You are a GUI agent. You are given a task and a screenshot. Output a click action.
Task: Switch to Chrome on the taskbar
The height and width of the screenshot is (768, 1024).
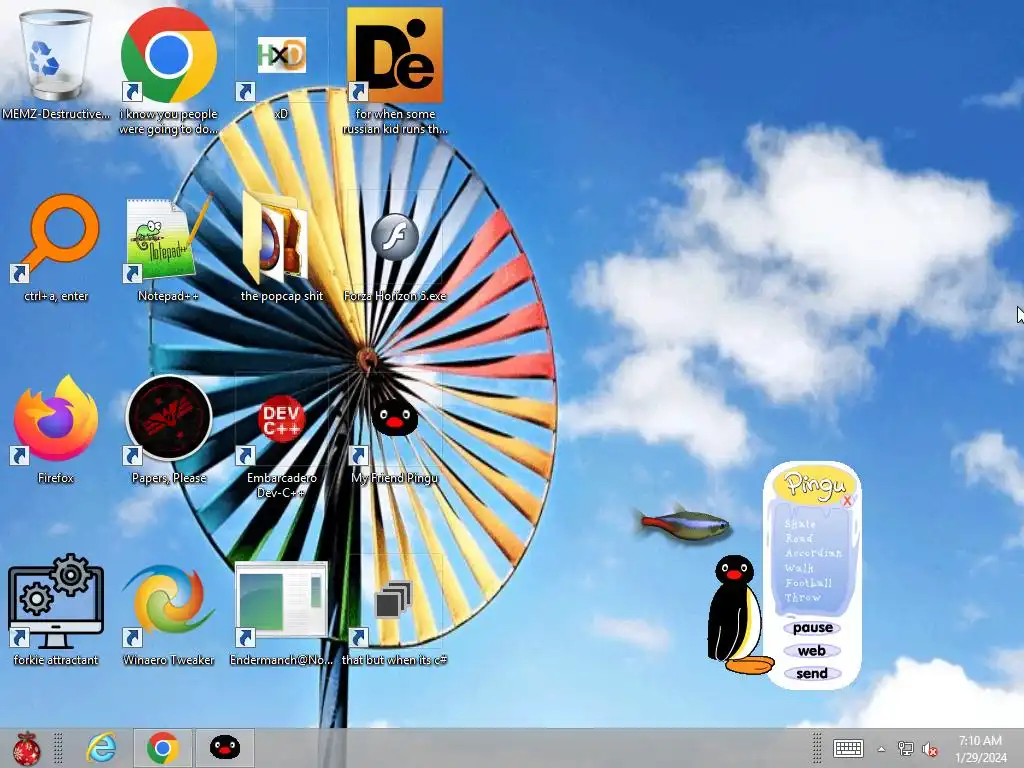tap(163, 748)
